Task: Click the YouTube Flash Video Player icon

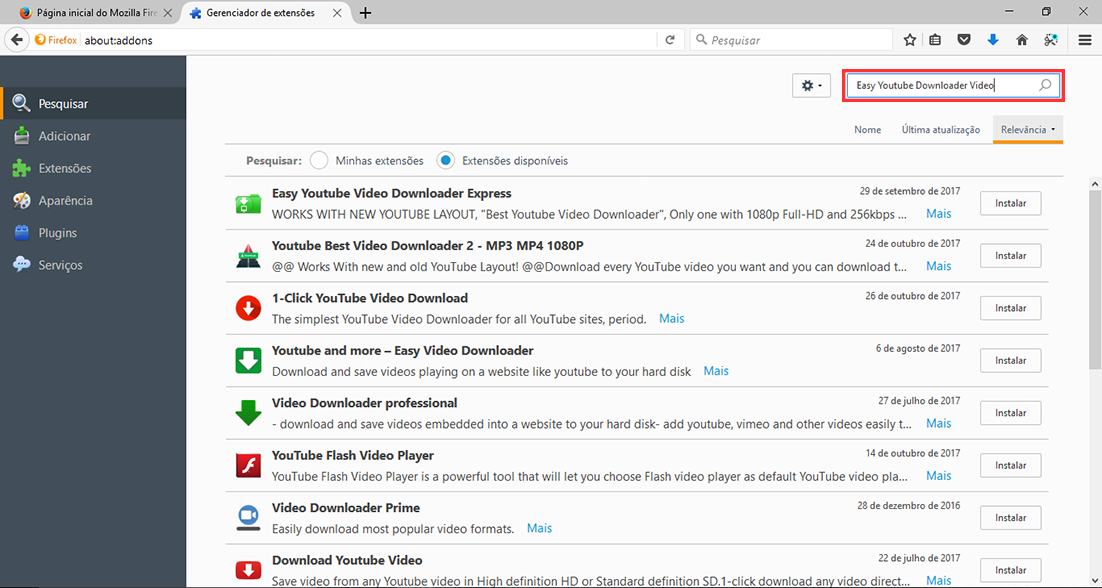Action: pyautogui.click(x=248, y=465)
